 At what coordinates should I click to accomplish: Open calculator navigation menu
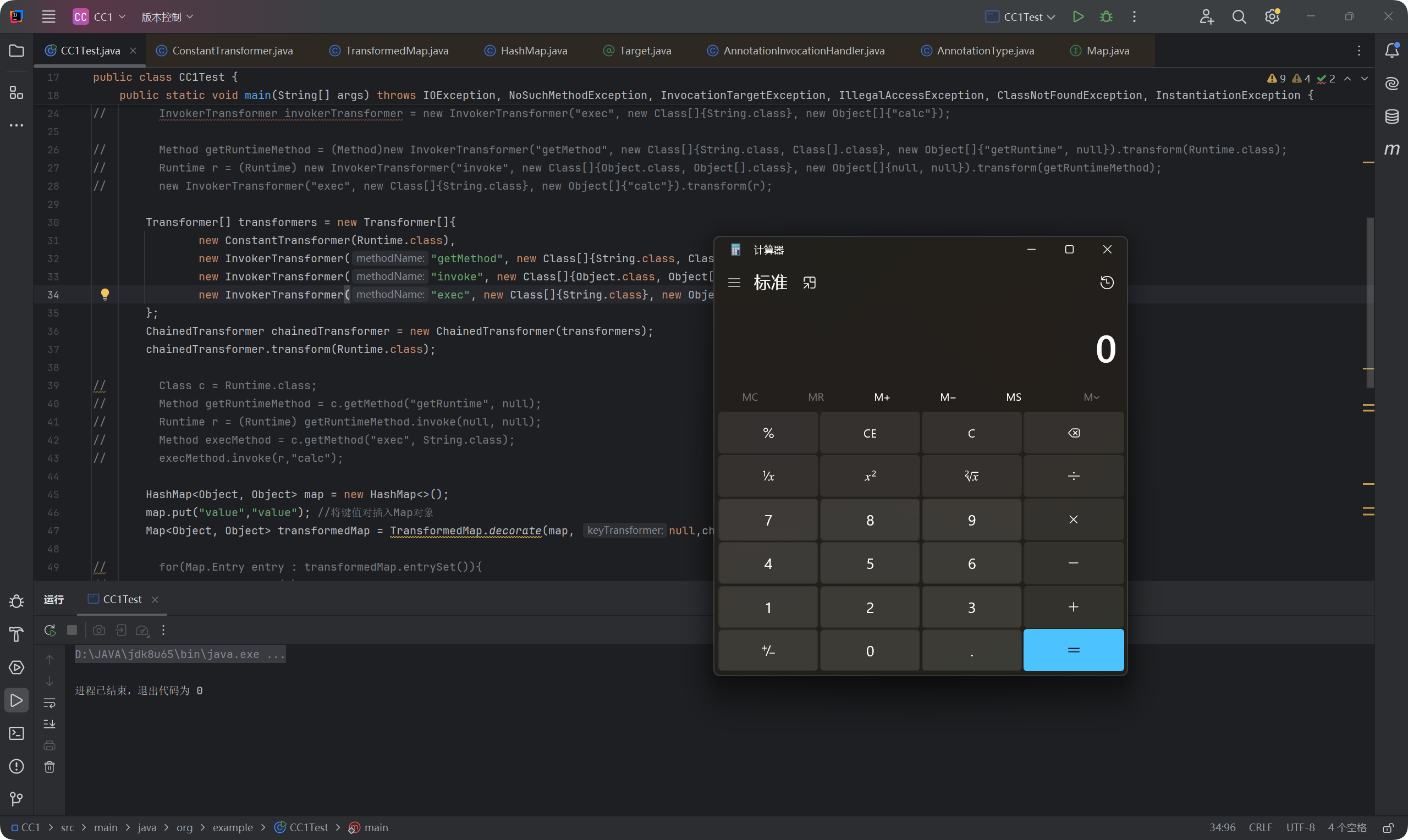(734, 283)
